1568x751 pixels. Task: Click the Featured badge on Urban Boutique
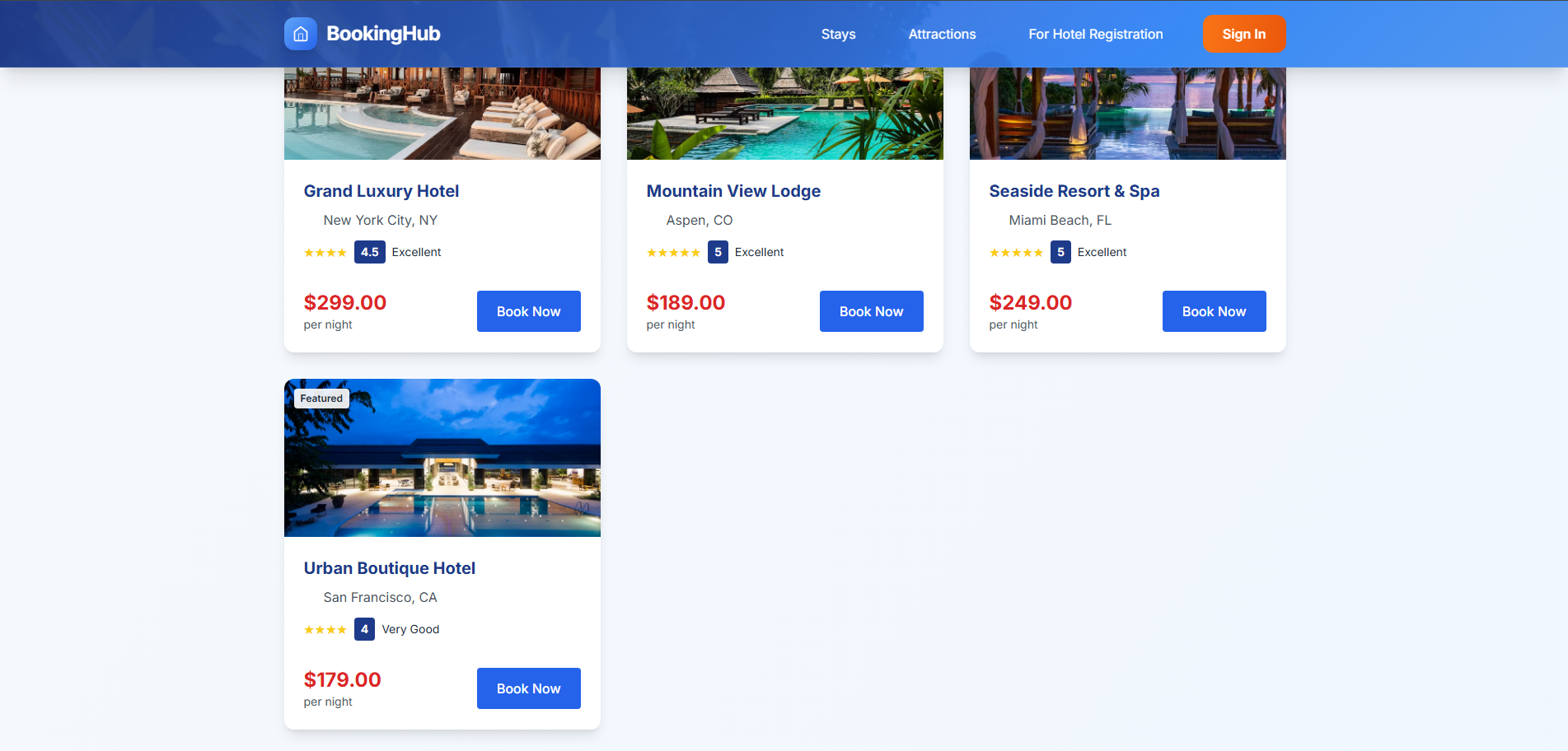(x=321, y=399)
